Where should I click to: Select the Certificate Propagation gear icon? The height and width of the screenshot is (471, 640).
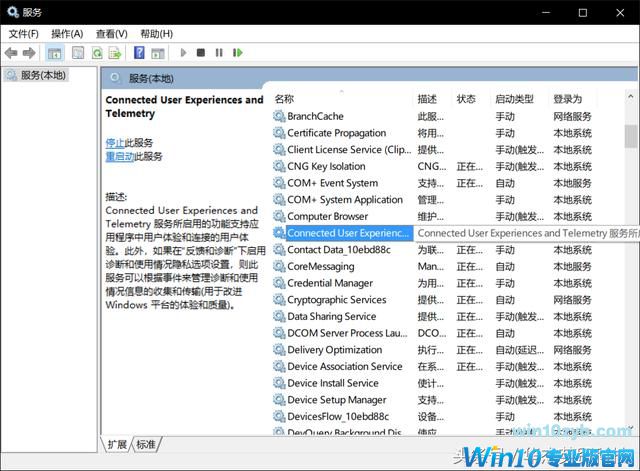pos(279,133)
